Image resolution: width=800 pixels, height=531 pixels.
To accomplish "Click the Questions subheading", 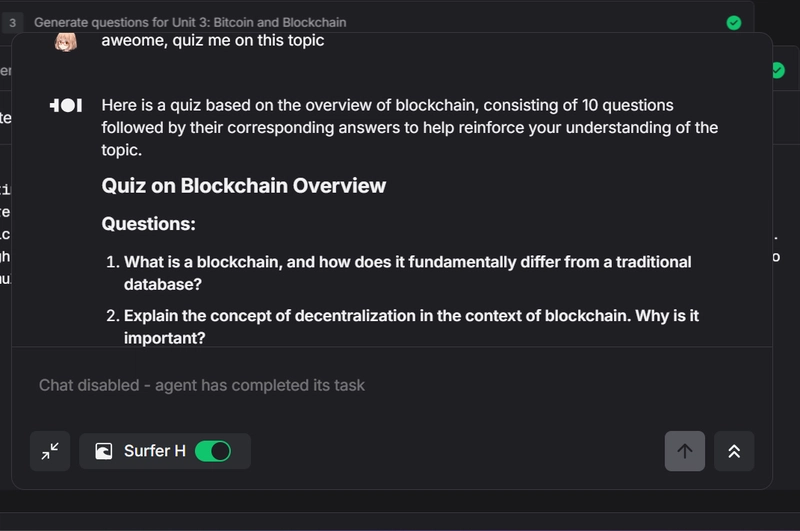I will point(148,223).
